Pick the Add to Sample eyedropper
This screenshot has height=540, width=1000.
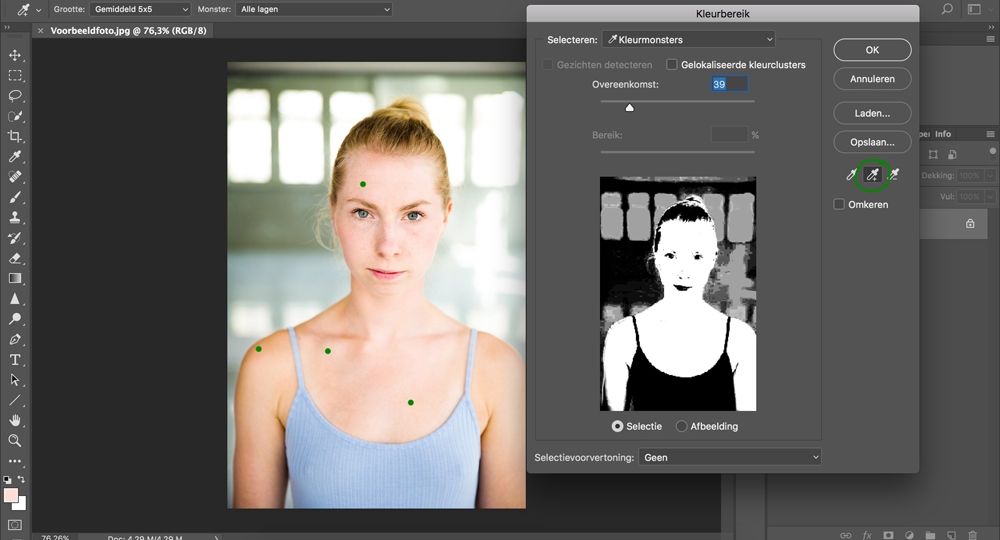tap(872, 175)
